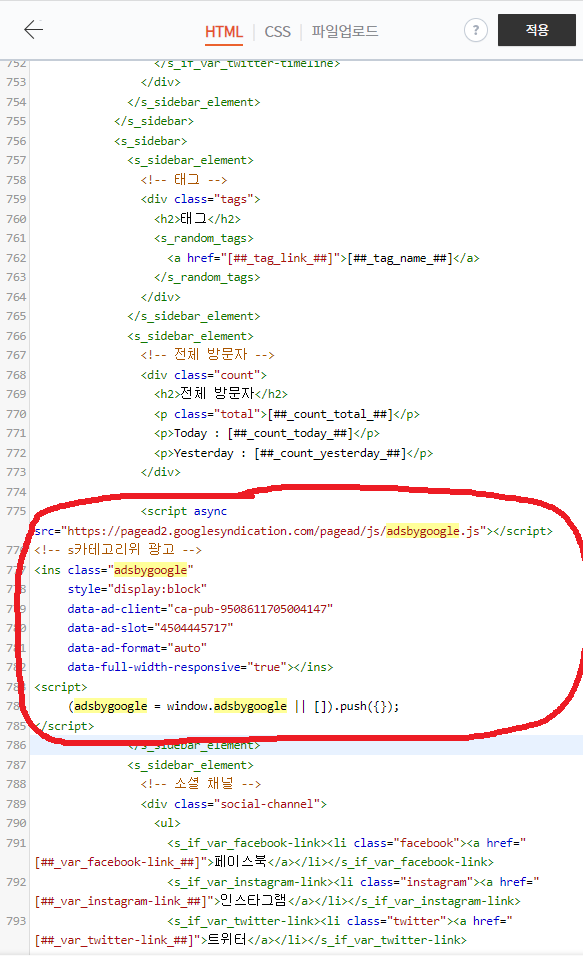The image size is (583, 956).
Task: Click the ins class="adsbygoogle" line
Action: (114, 570)
